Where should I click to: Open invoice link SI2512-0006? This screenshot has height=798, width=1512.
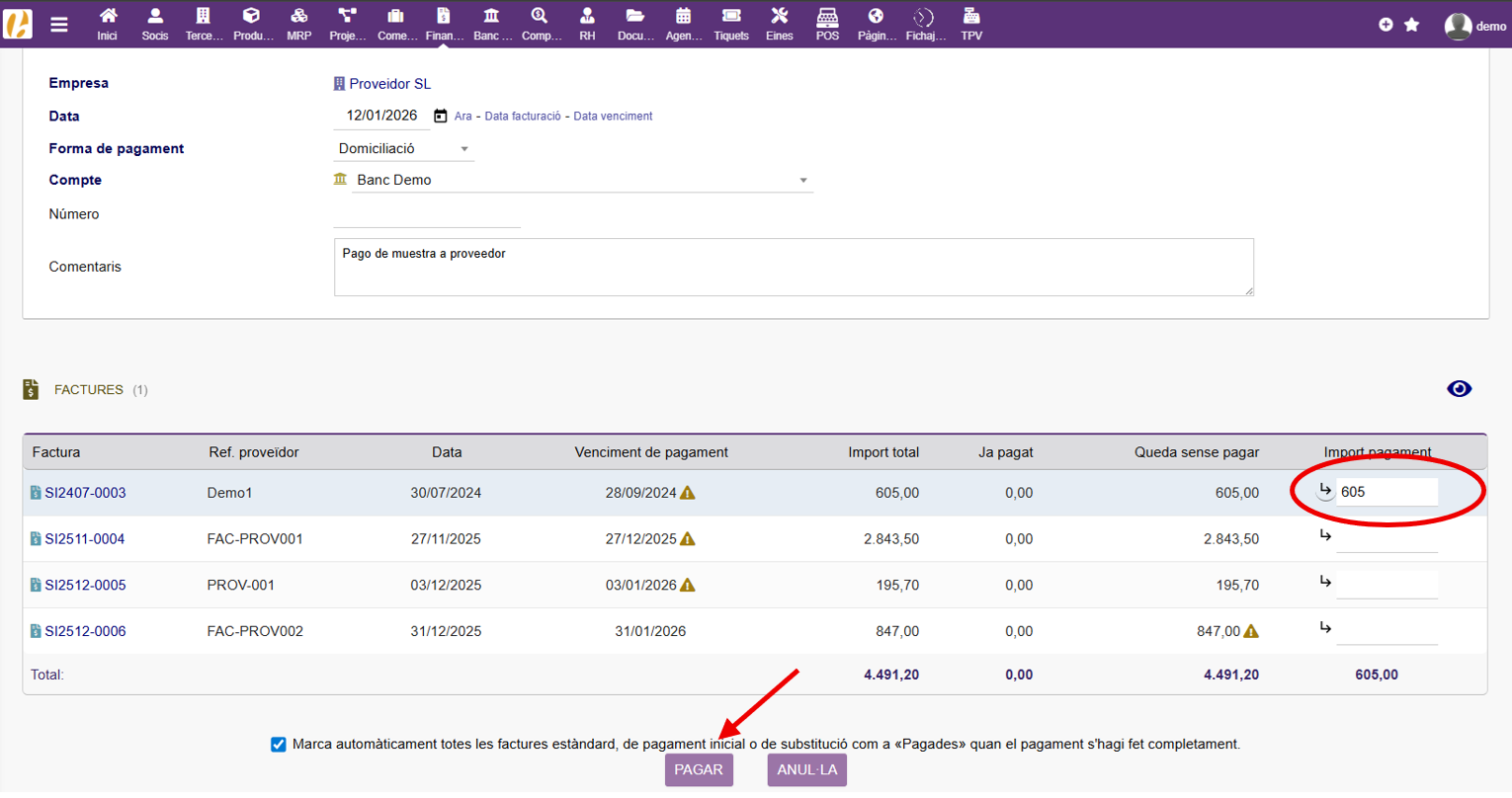[x=85, y=632]
